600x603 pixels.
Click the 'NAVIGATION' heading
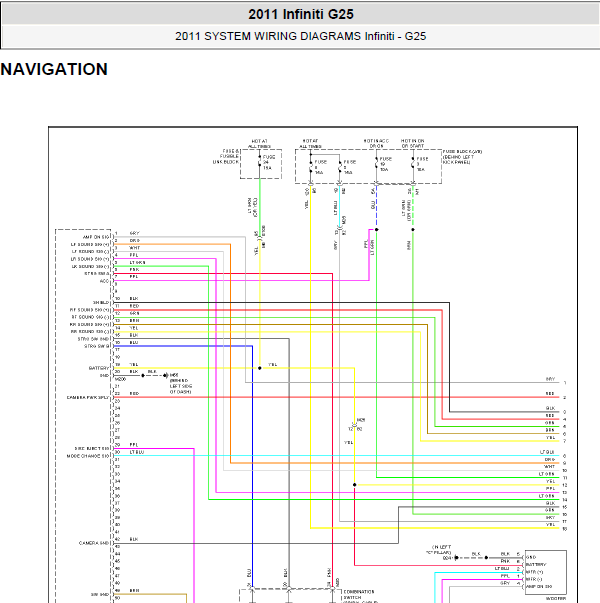point(54,69)
